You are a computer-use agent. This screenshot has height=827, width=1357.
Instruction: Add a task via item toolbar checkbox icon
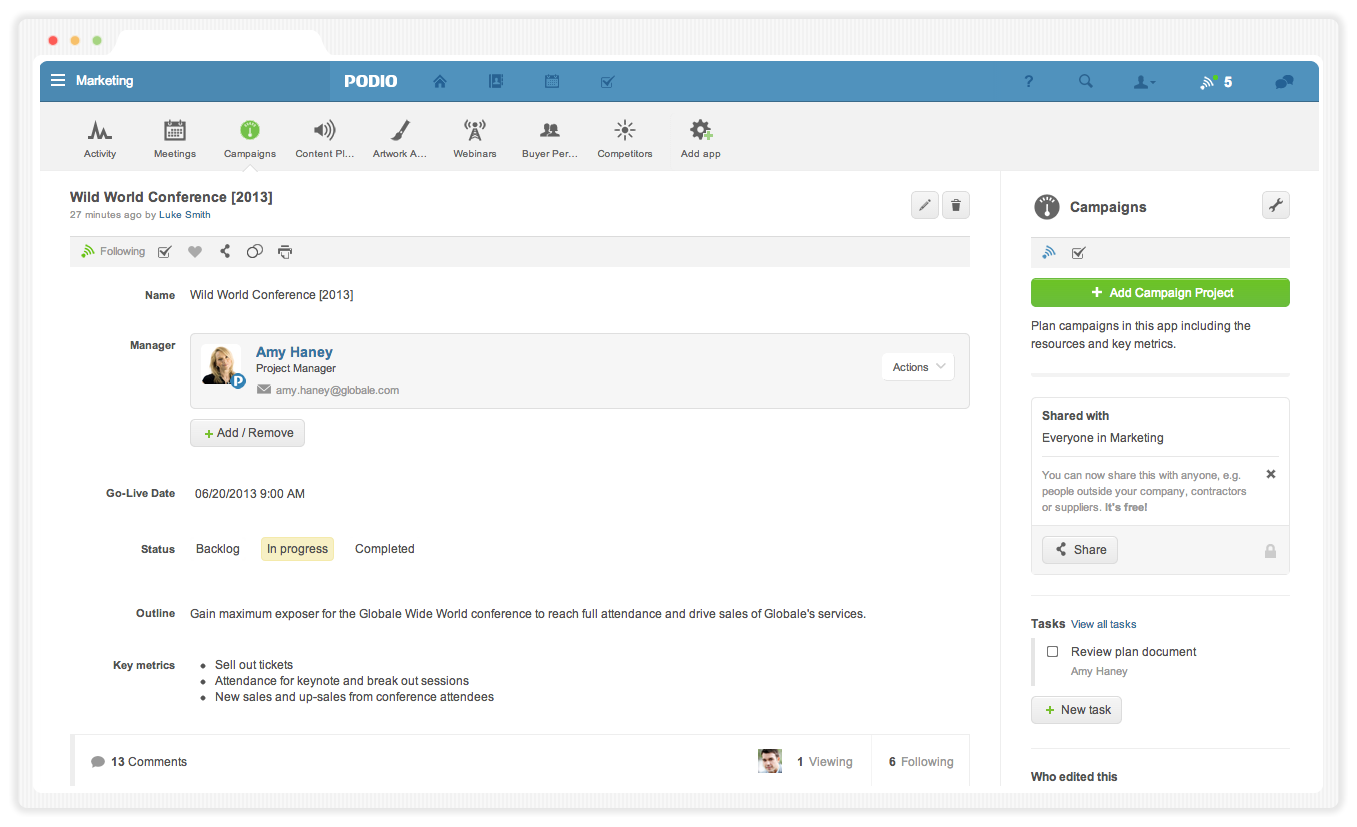pos(165,252)
